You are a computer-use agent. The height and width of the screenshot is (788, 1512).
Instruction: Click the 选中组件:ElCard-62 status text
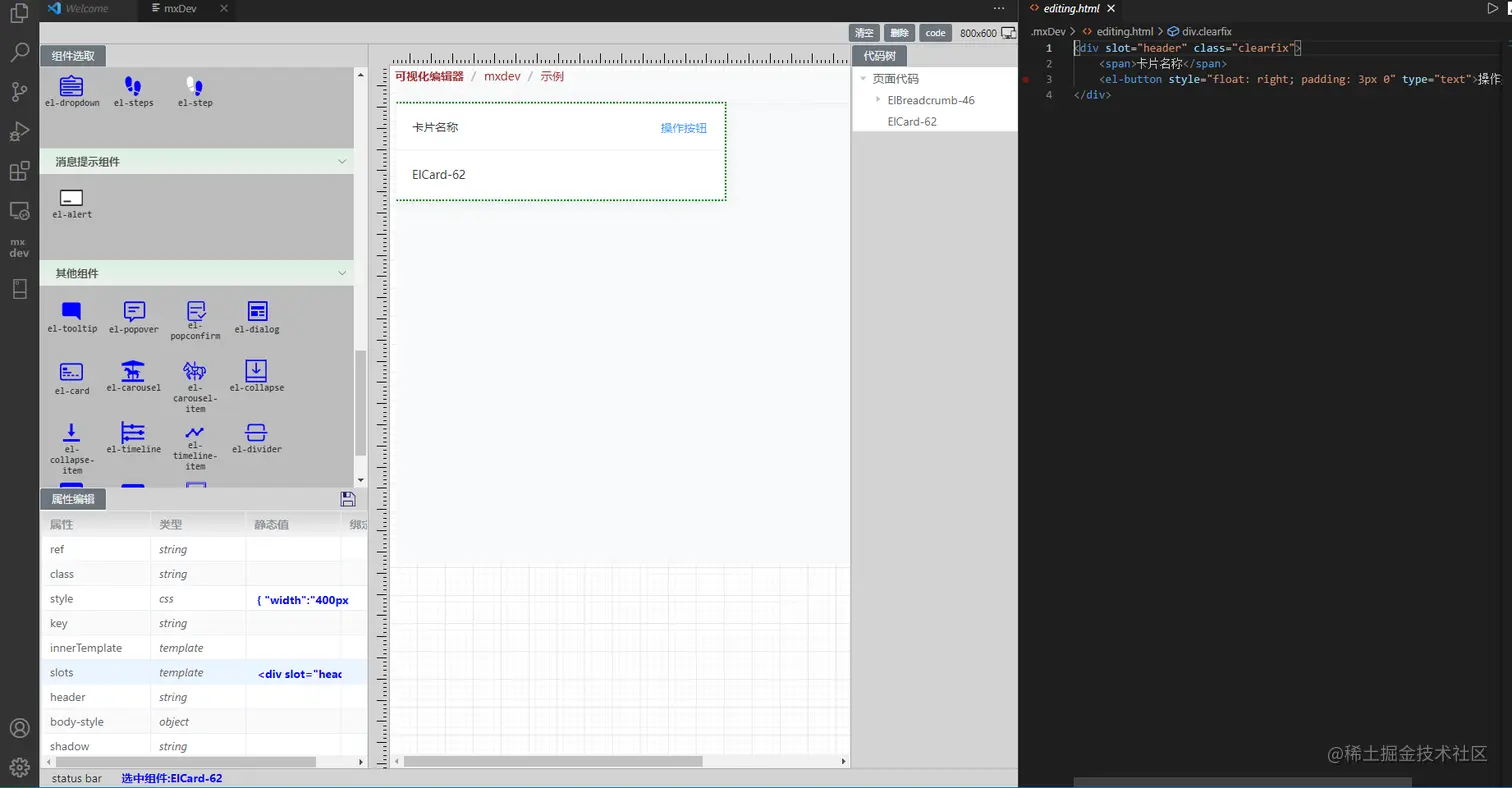[x=172, y=778]
